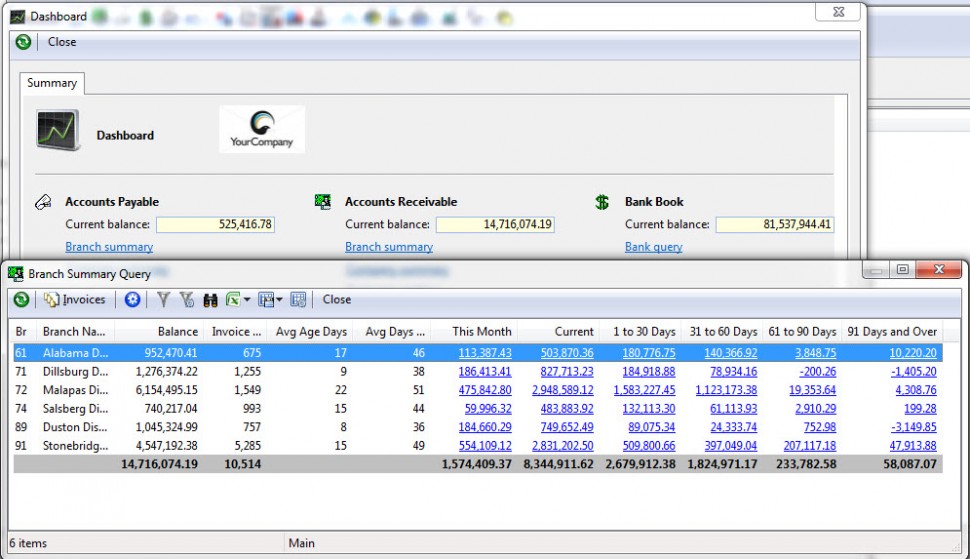Open Alabama This Month amount 113,387.43
This screenshot has height=559, width=970.
(485, 353)
